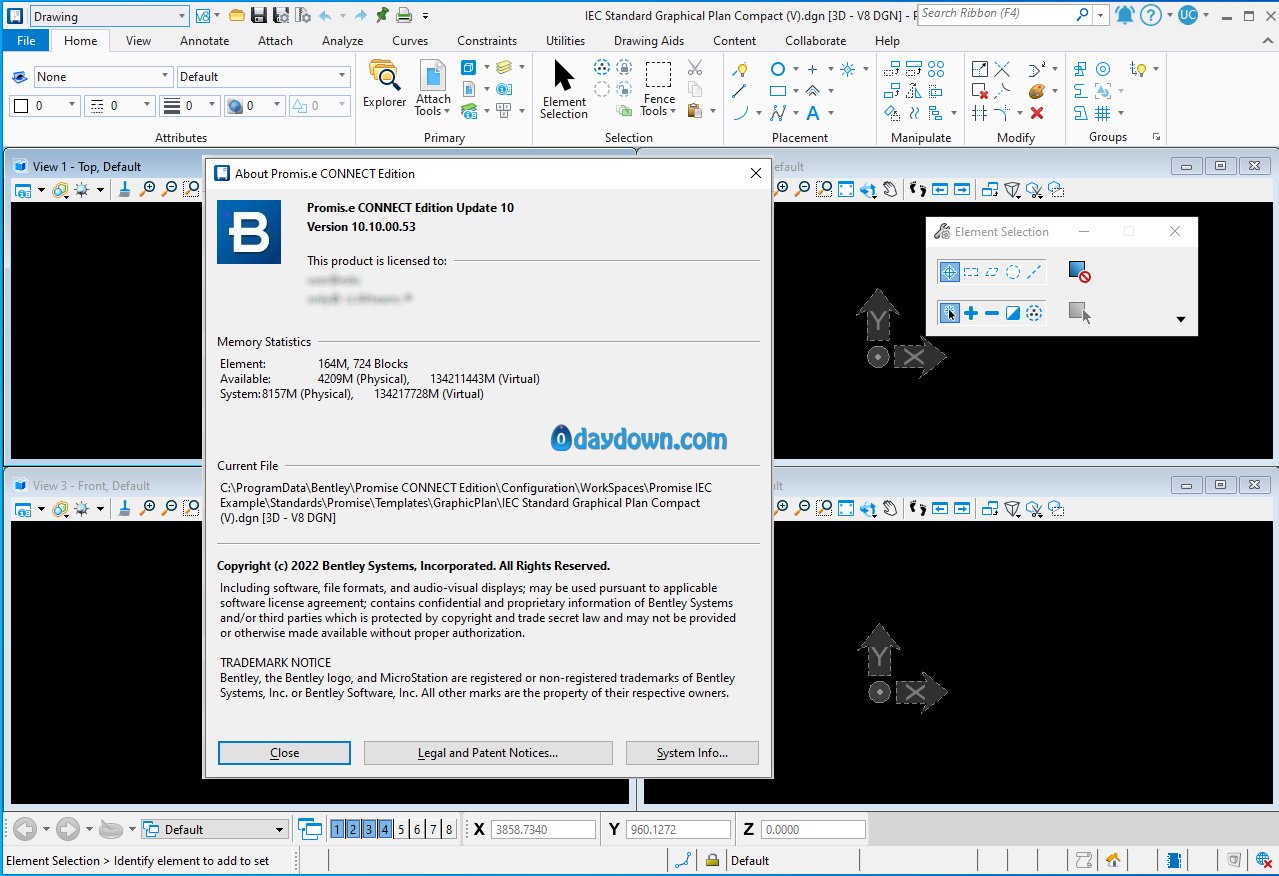Expand the Element Selection window options arrow
Screen dimensions: 1279x876
(1181, 320)
